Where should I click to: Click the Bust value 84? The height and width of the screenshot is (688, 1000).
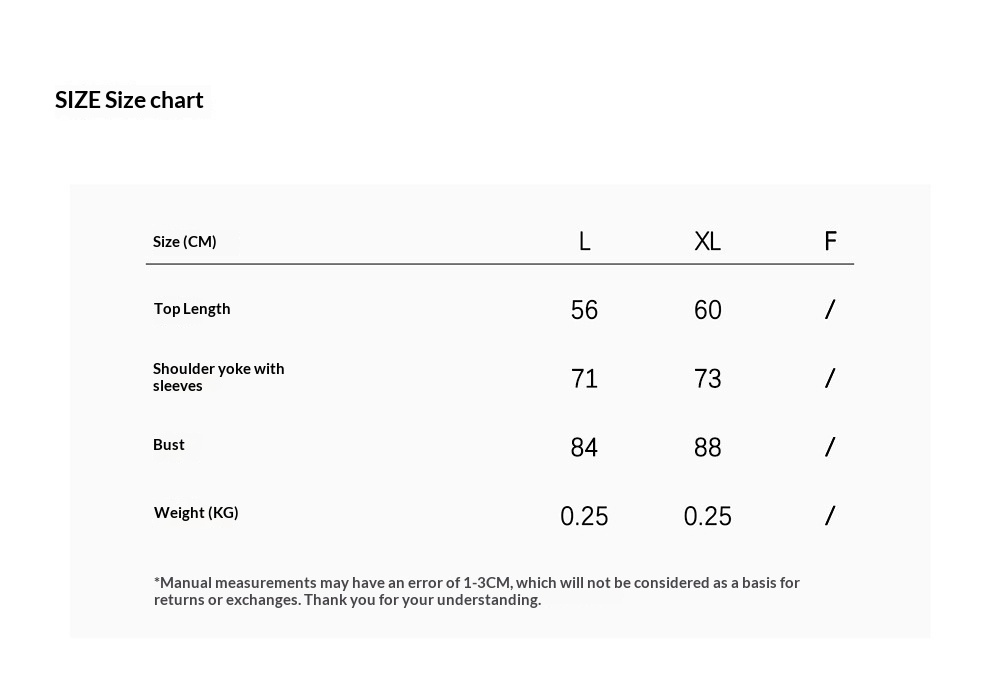584,448
